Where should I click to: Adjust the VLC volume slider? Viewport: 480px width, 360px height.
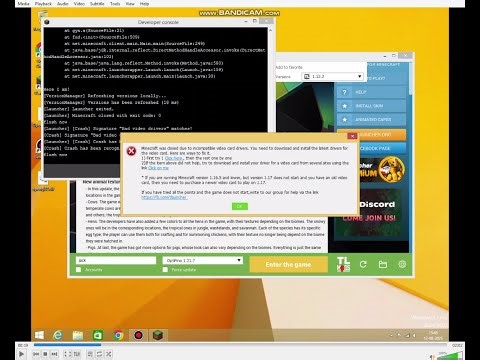[450, 355]
